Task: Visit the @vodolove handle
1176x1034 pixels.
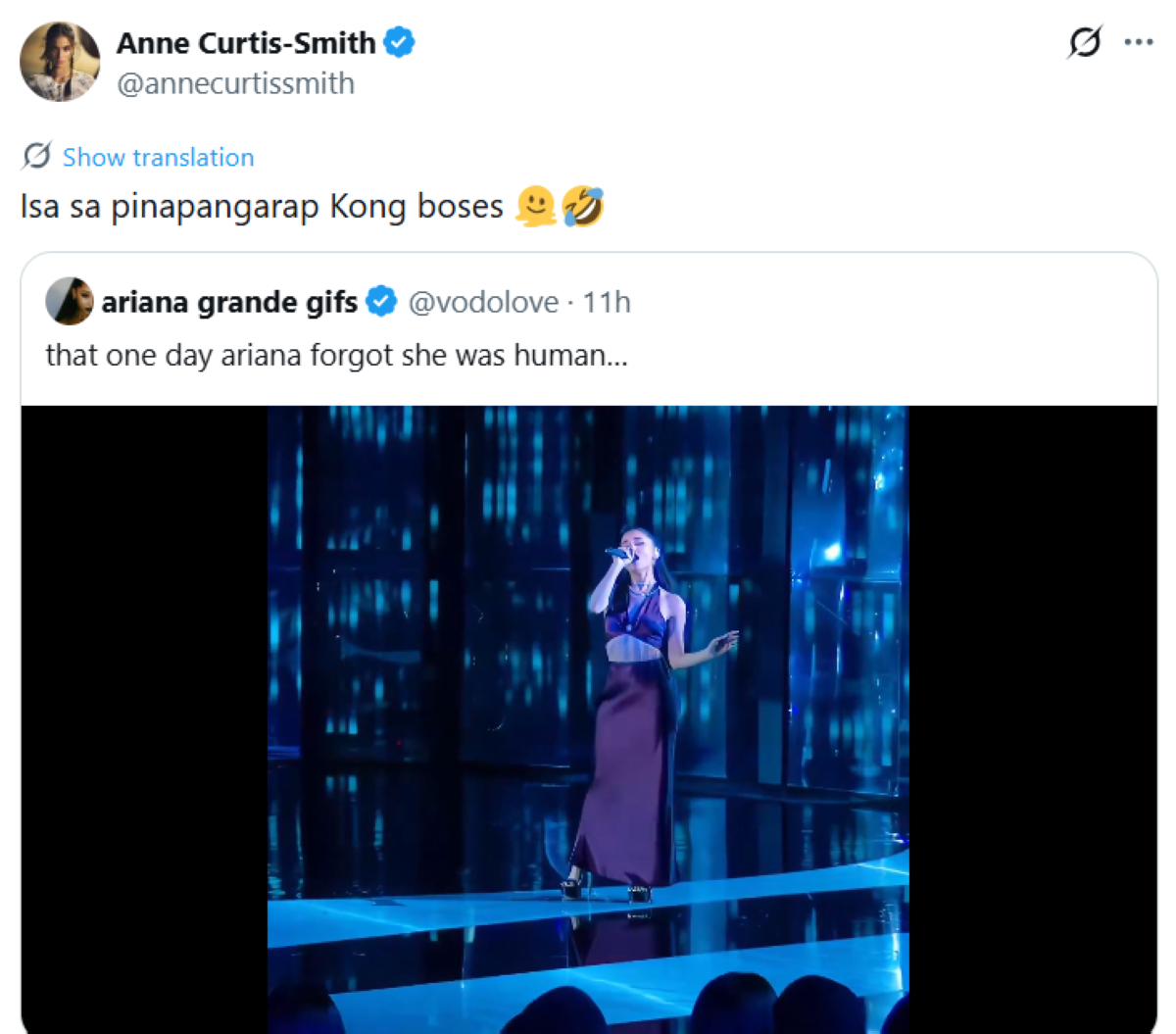Action: 483,302
